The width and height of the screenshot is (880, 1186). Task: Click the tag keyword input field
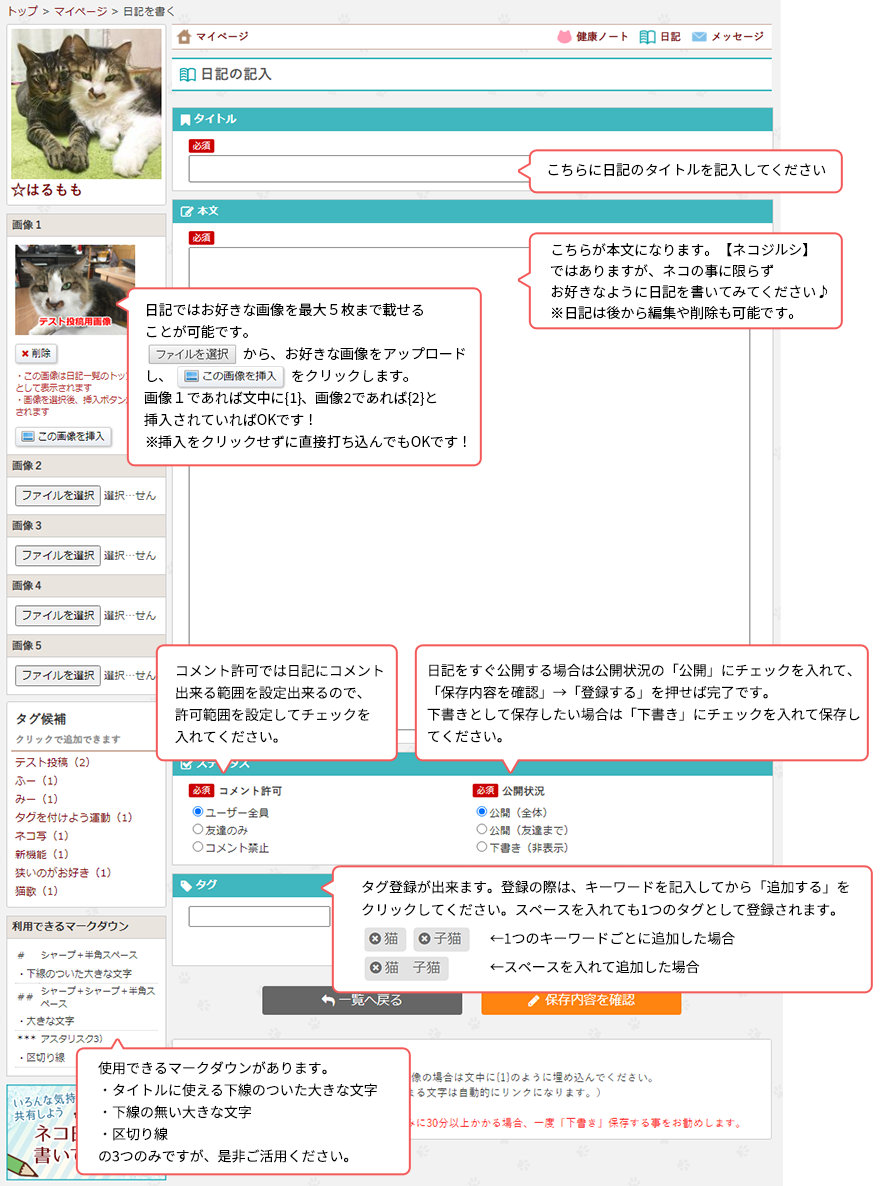259,916
